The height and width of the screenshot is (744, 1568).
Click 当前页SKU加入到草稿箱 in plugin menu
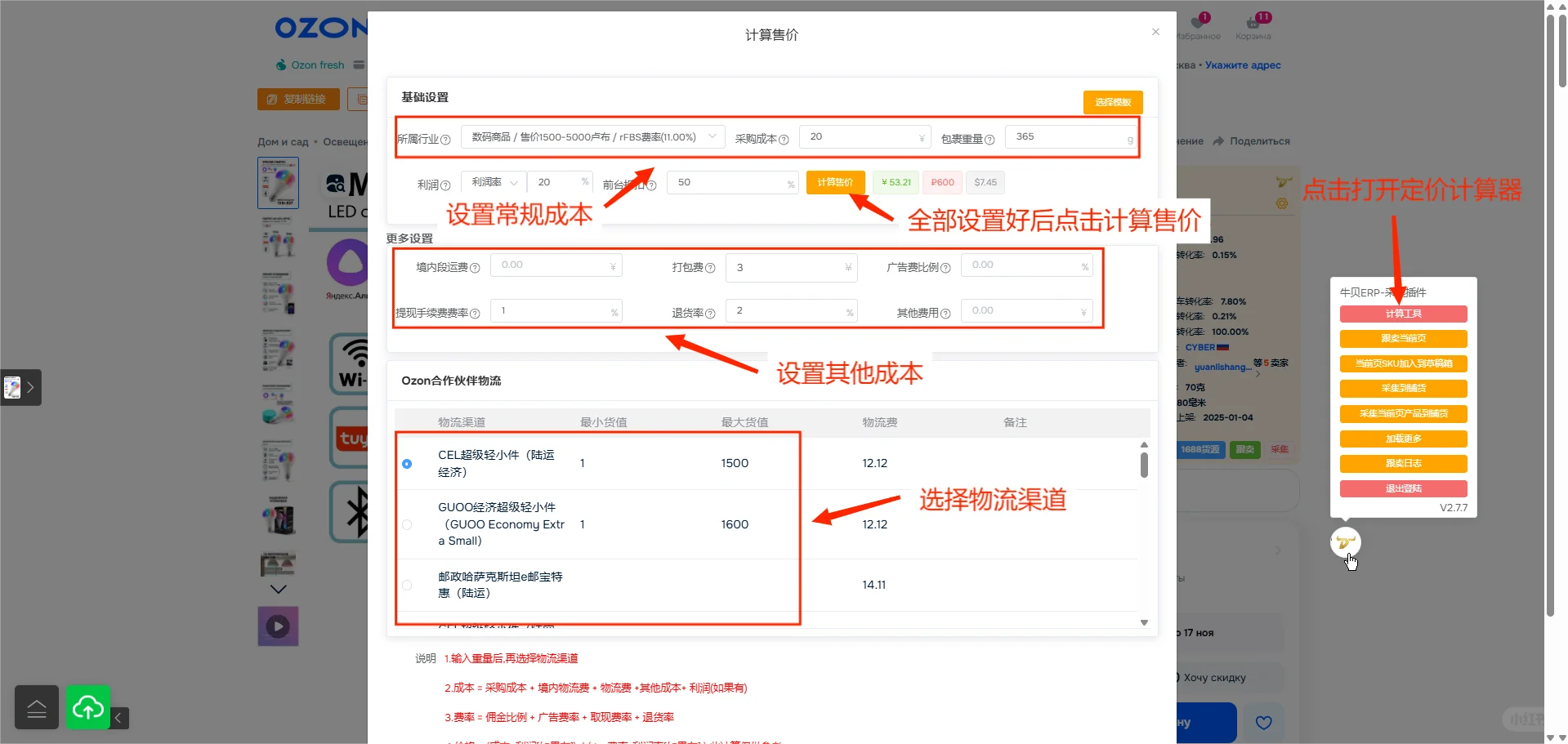click(1403, 363)
